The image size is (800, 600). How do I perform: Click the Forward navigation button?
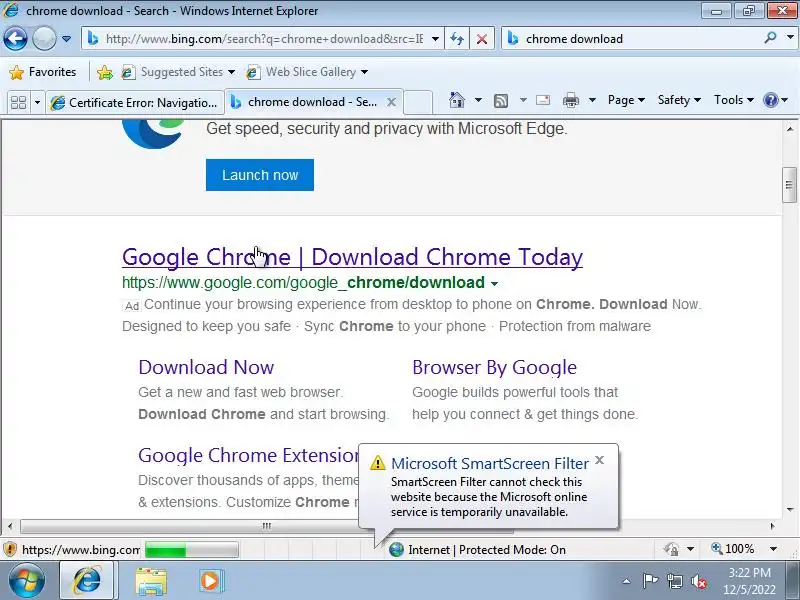(x=44, y=39)
